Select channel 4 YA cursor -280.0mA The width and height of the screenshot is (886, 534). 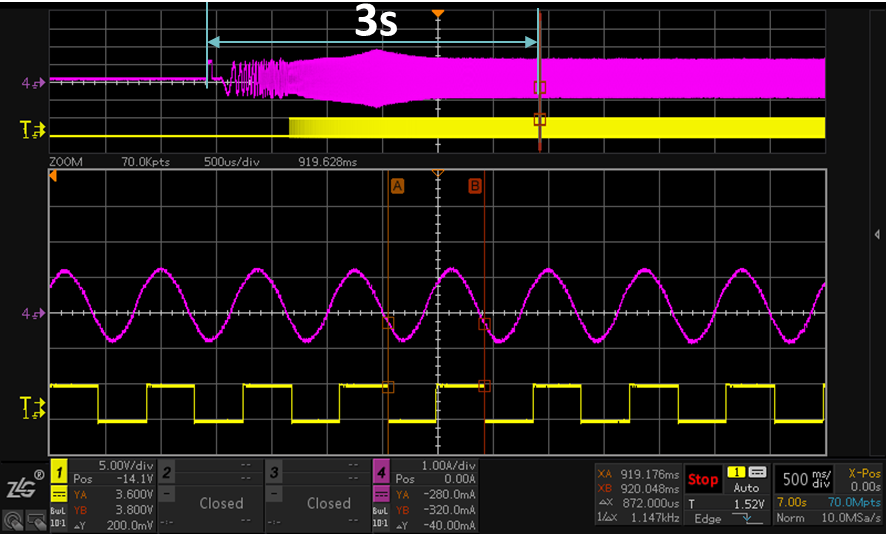coord(435,494)
